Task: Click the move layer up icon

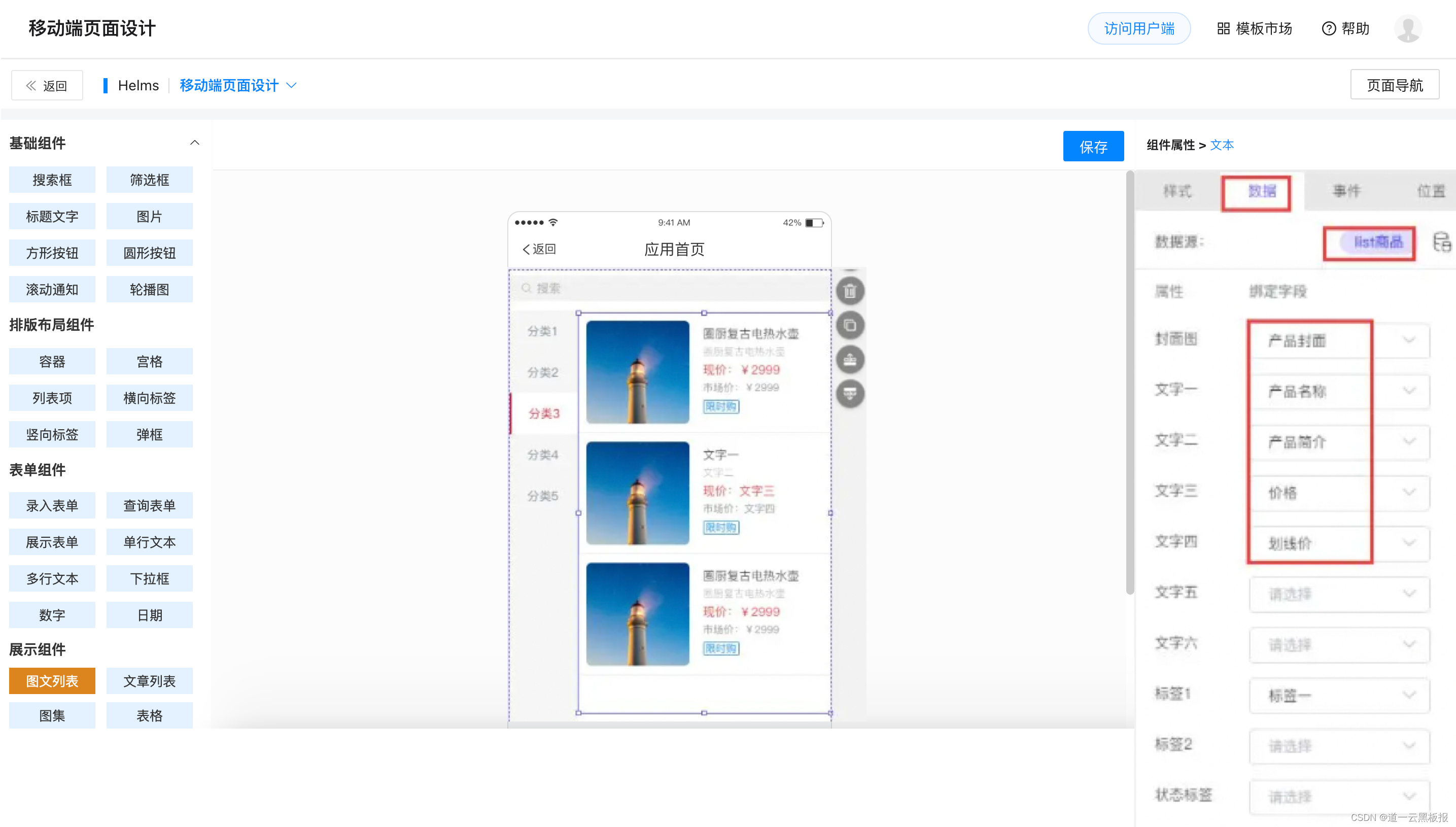Action: point(850,360)
